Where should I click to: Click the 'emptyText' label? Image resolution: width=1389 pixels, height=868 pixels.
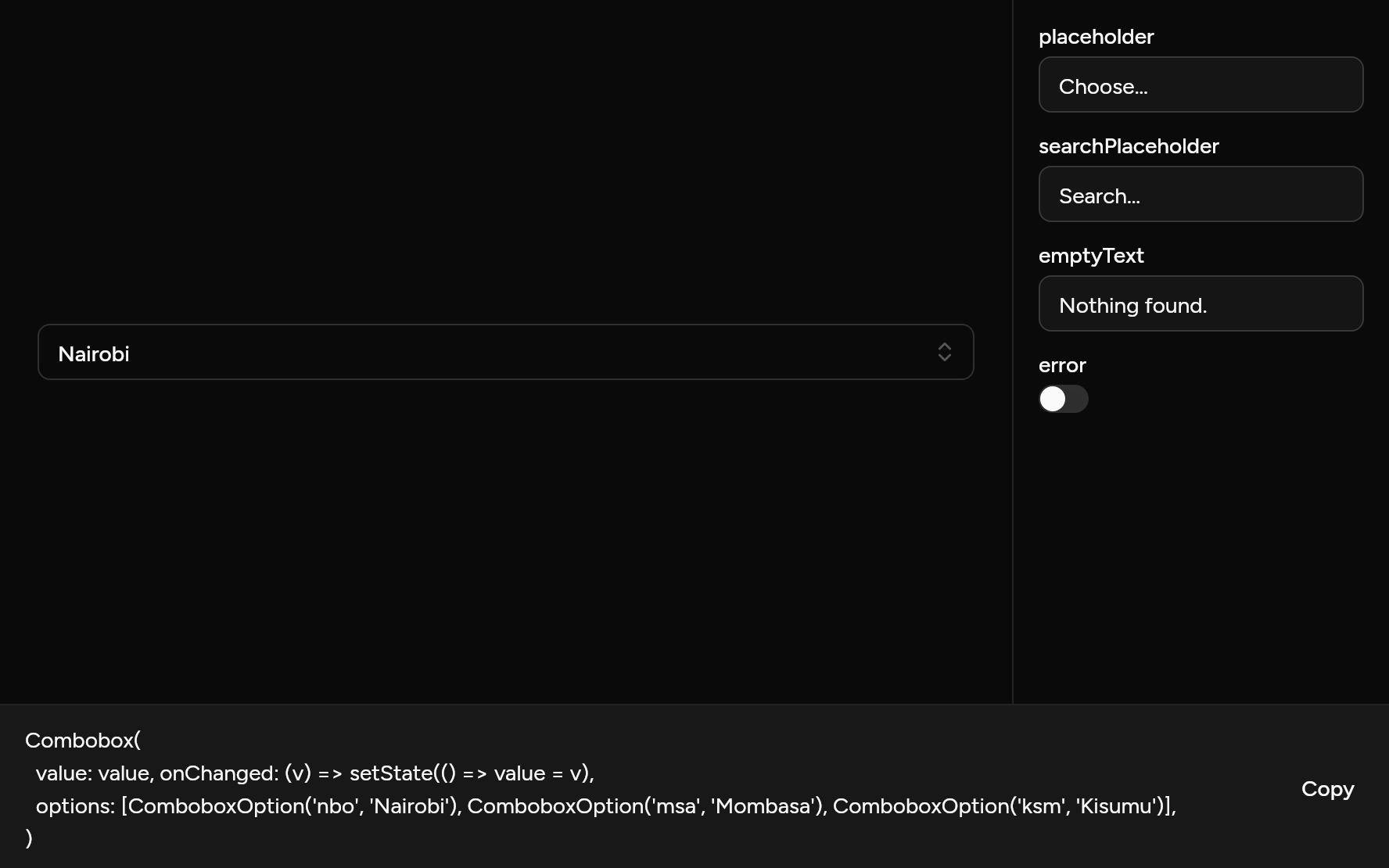(1091, 256)
